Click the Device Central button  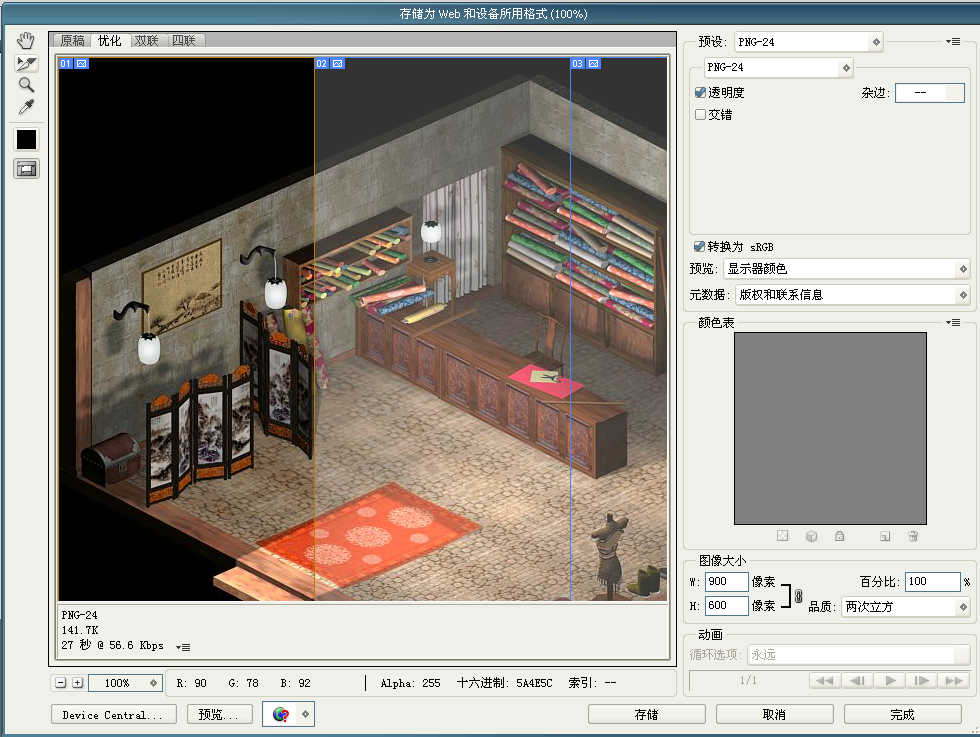click(114, 714)
